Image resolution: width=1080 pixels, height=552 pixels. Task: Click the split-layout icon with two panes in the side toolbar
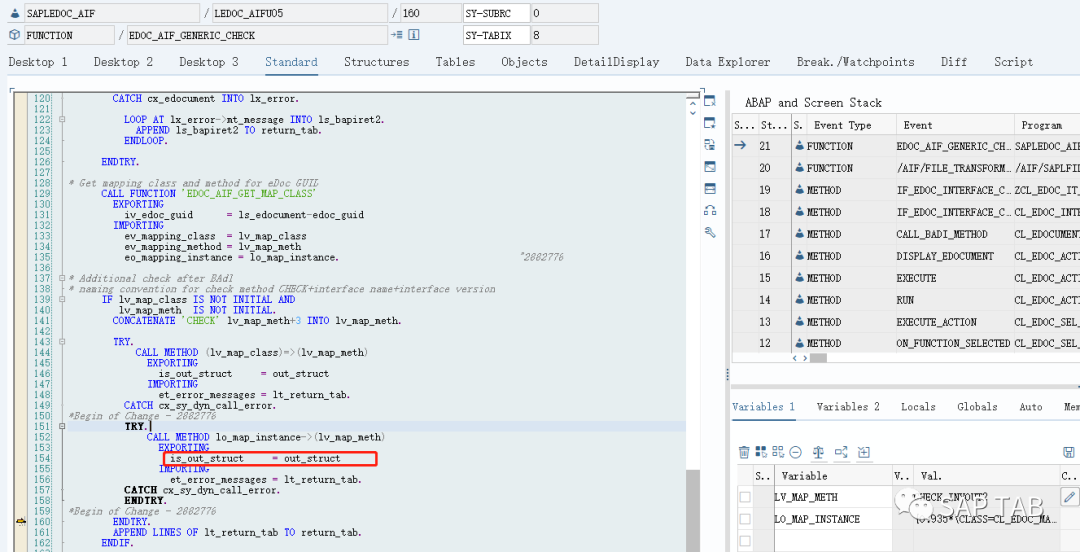click(x=710, y=189)
